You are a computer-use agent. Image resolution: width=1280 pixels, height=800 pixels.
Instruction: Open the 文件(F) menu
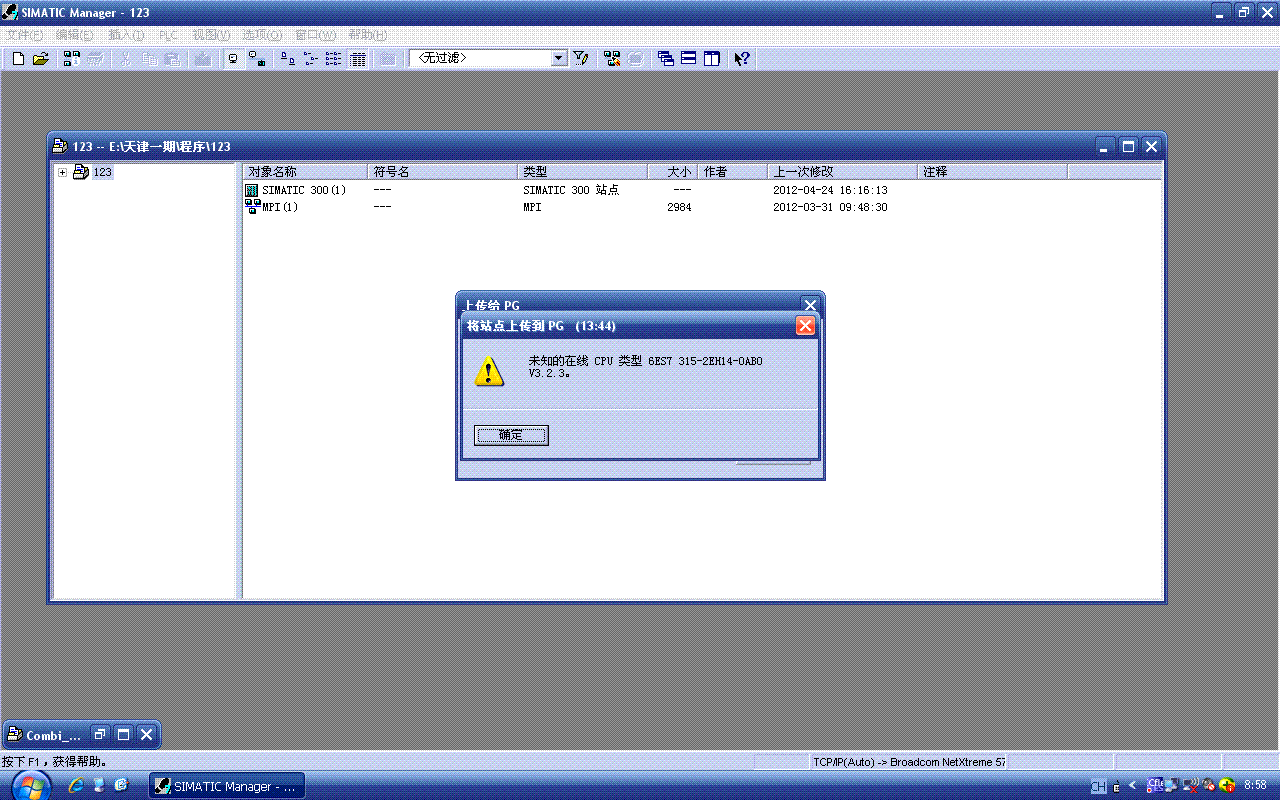coord(24,35)
